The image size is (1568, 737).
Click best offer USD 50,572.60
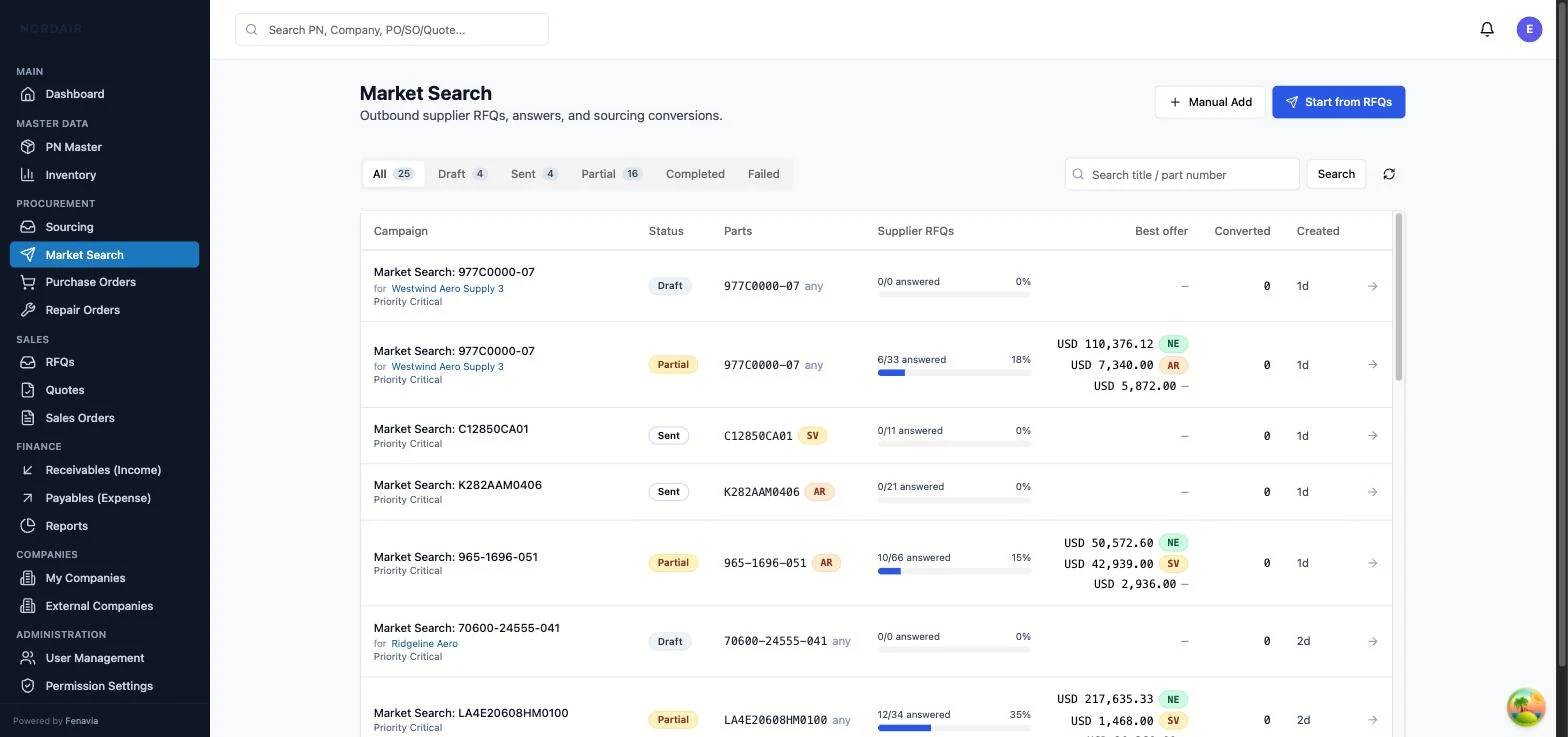(x=1109, y=543)
